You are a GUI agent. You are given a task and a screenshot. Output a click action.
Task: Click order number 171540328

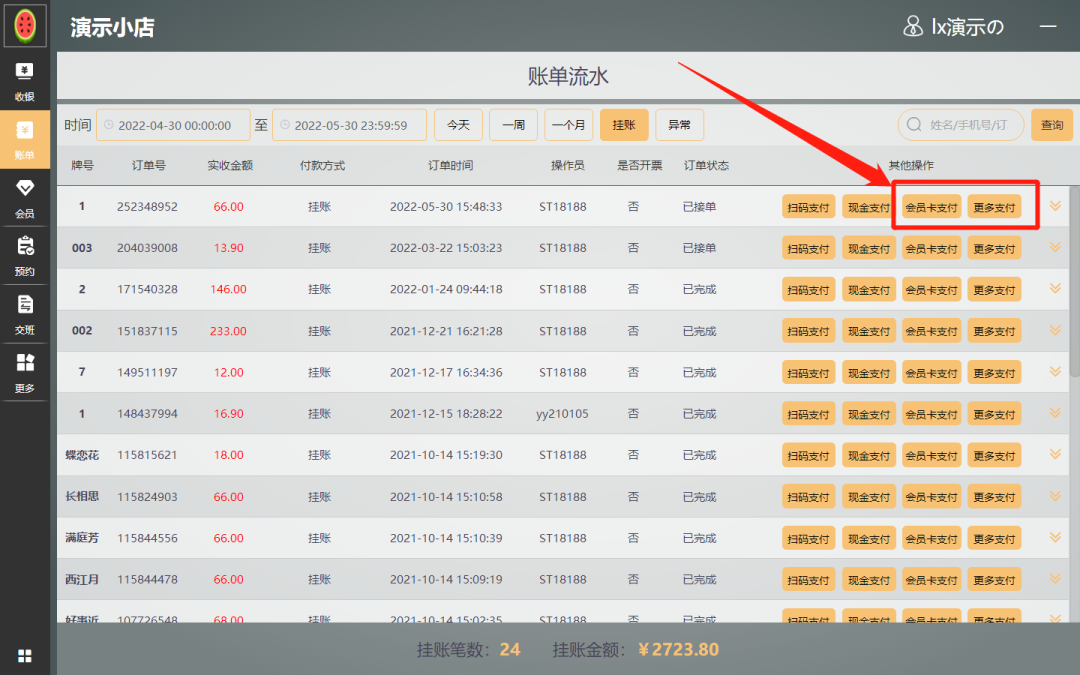(x=147, y=289)
